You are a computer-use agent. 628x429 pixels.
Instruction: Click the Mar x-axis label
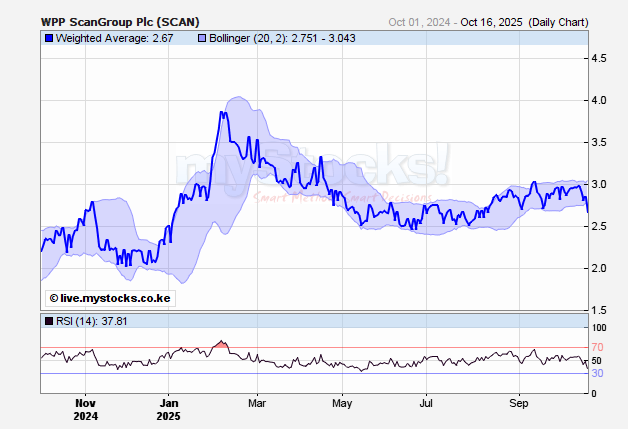257,406
